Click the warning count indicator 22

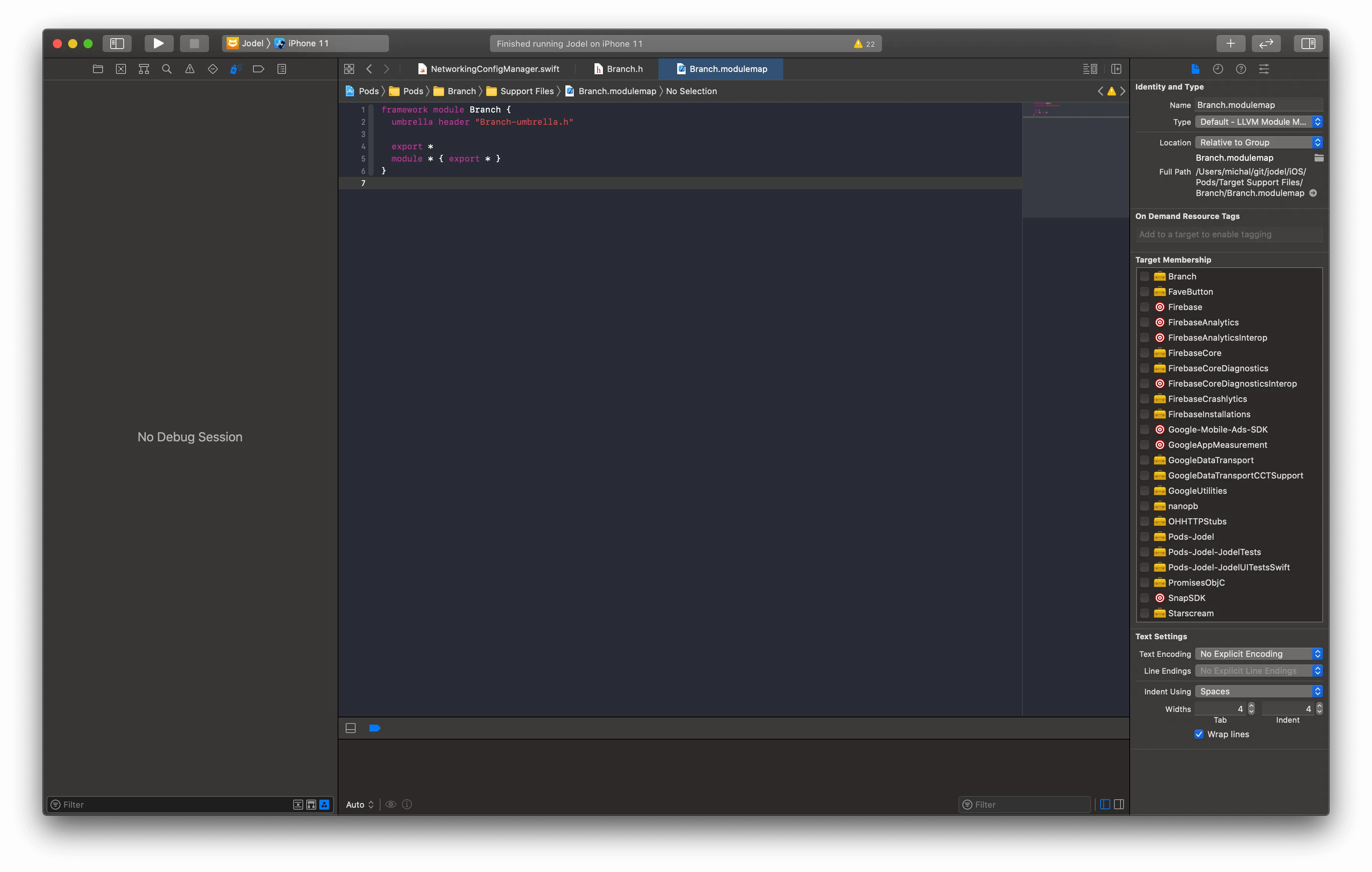[x=864, y=44]
